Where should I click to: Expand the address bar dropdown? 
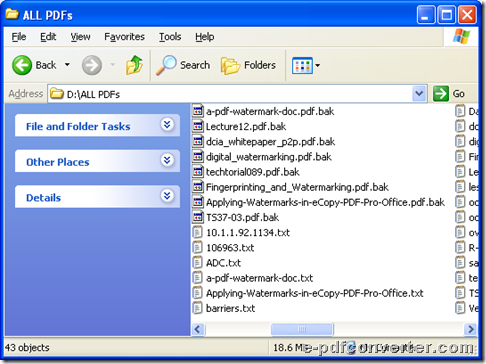pyautogui.click(x=419, y=94)
